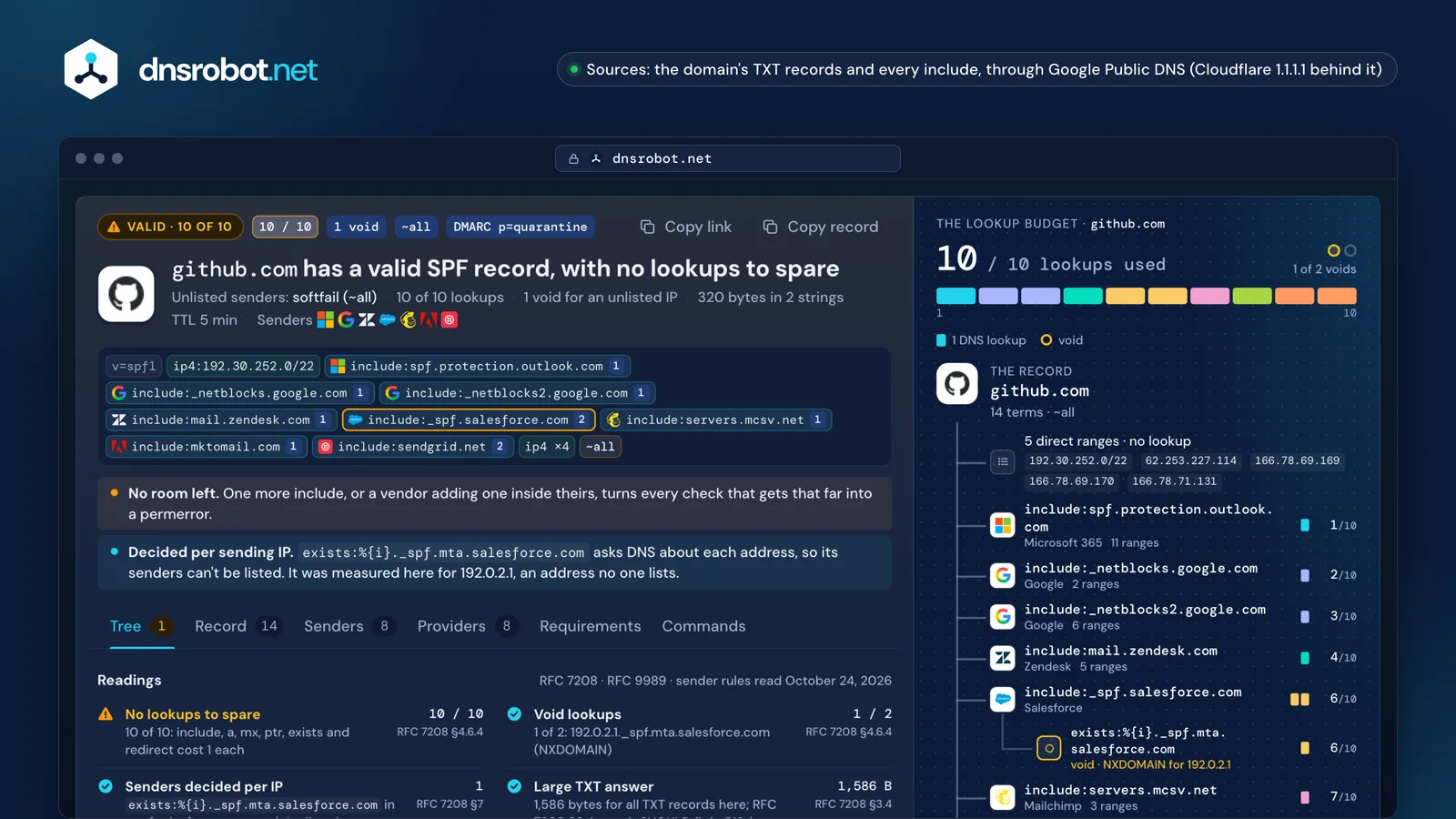The width and height of the screenshot is (1456, 819).
Task: Click Zendesk icon for include:mail.zendesk.com in tree
Action: coord(1003,657)
